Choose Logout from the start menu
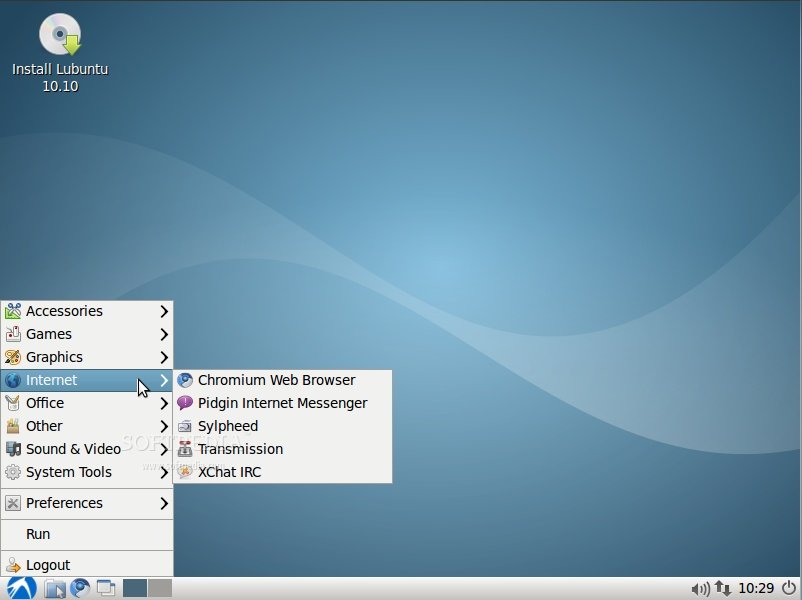Screen dimensions: 802x600 [48, 565]
